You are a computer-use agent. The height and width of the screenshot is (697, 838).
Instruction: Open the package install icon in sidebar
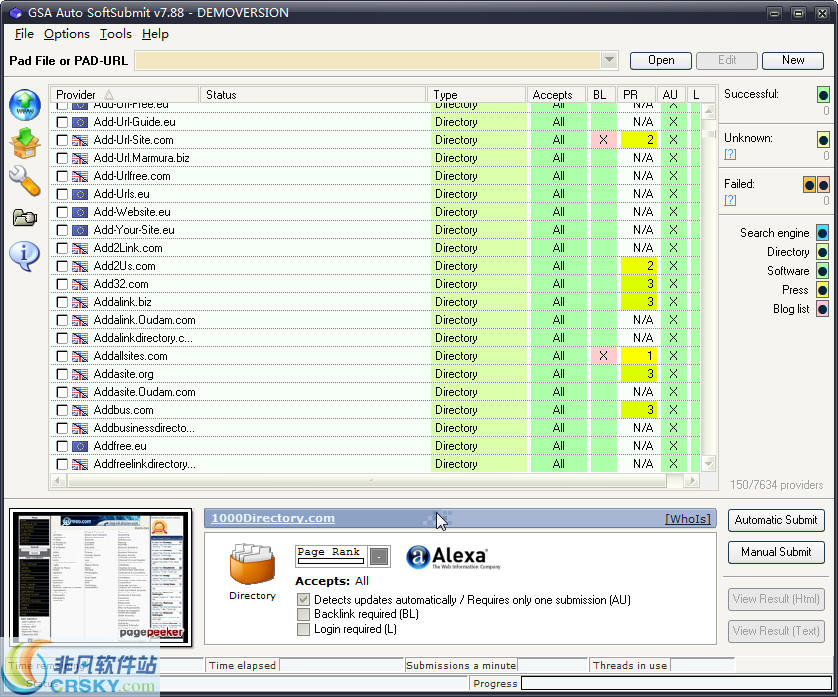coord(24,142)
